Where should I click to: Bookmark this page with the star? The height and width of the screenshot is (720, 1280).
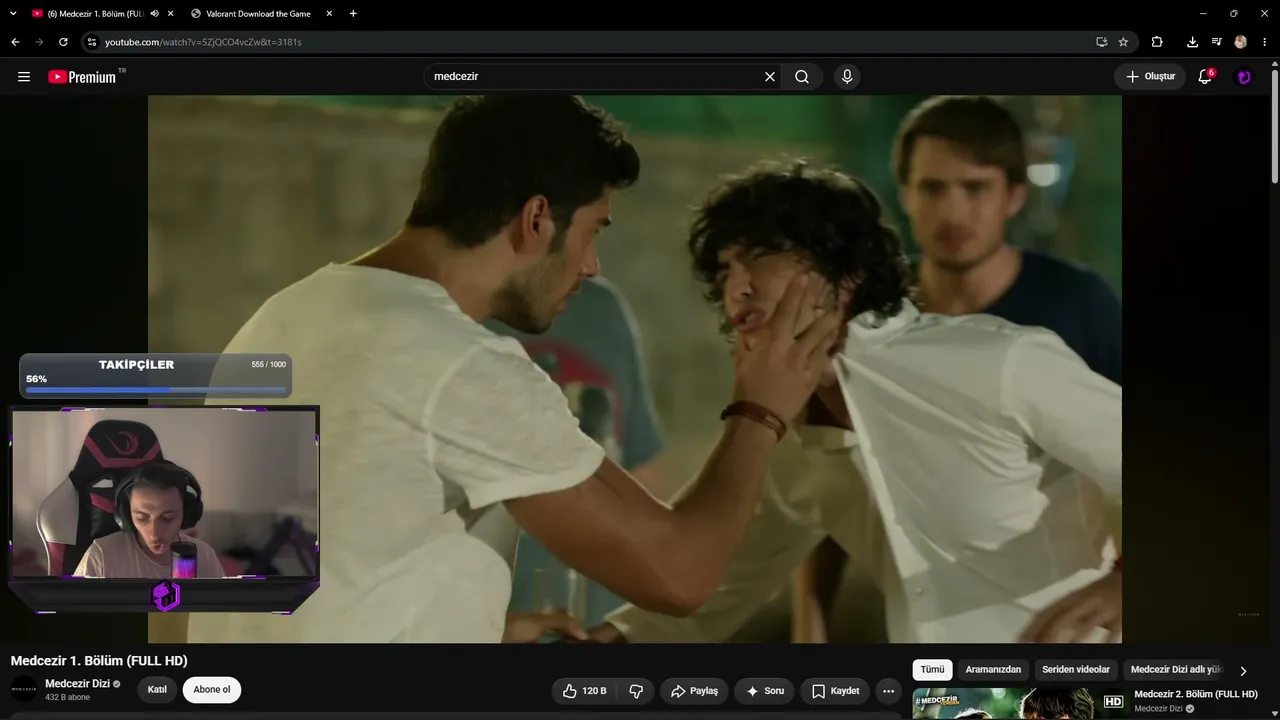tap(1123, 42)
